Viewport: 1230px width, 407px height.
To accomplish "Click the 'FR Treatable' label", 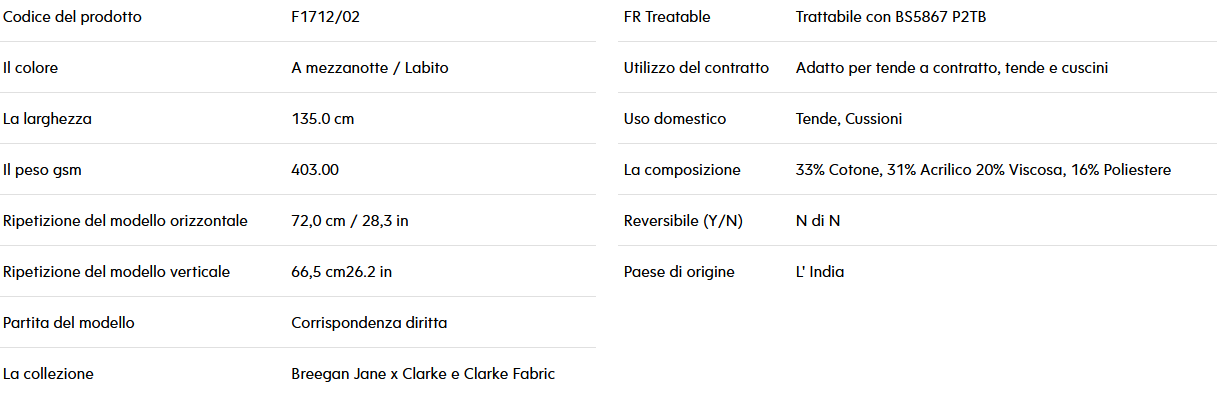I will 667,17.
